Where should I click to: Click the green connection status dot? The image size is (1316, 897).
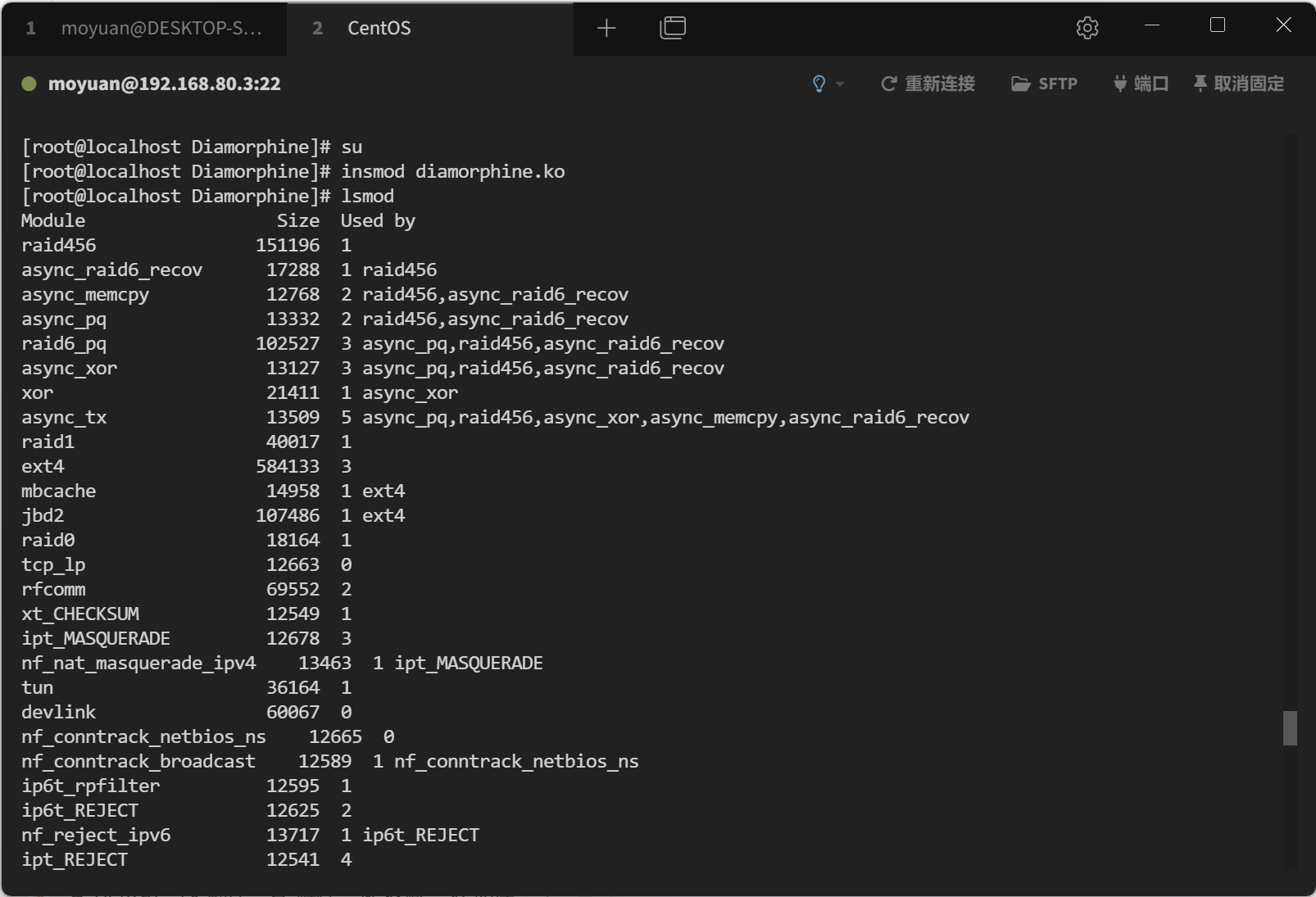[x=29, y=84]
